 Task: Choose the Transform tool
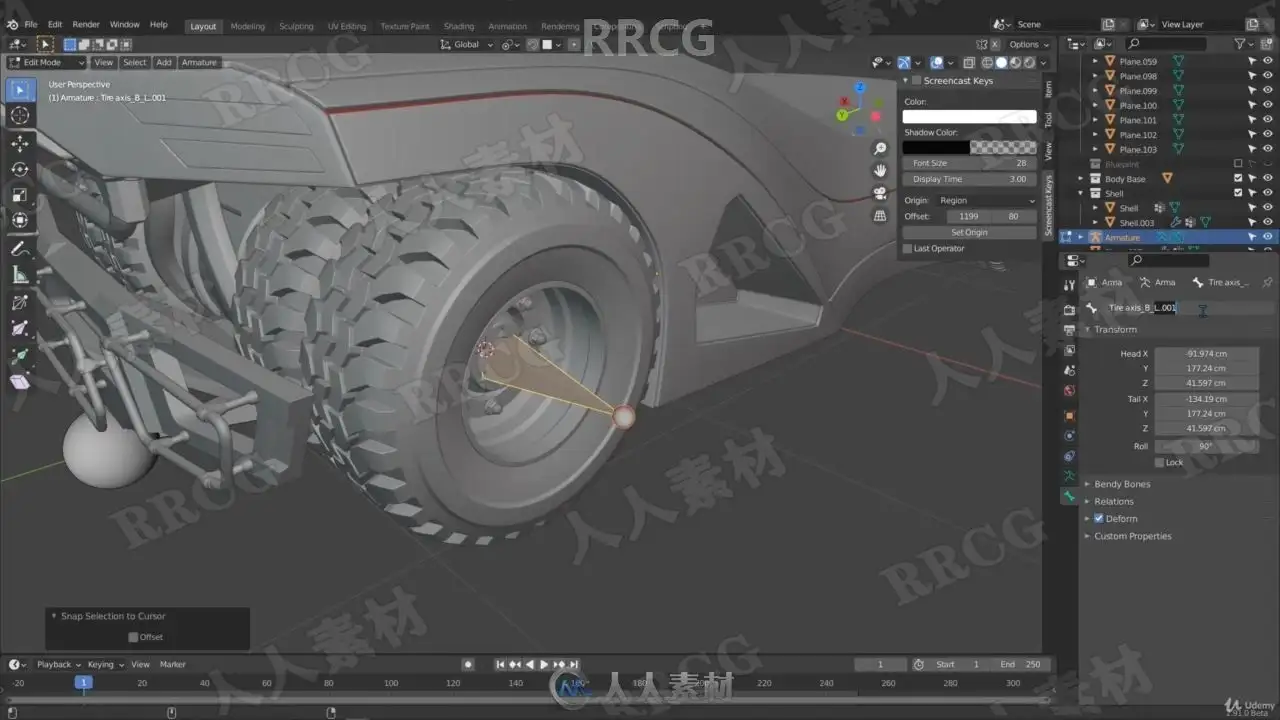(20, 220)
